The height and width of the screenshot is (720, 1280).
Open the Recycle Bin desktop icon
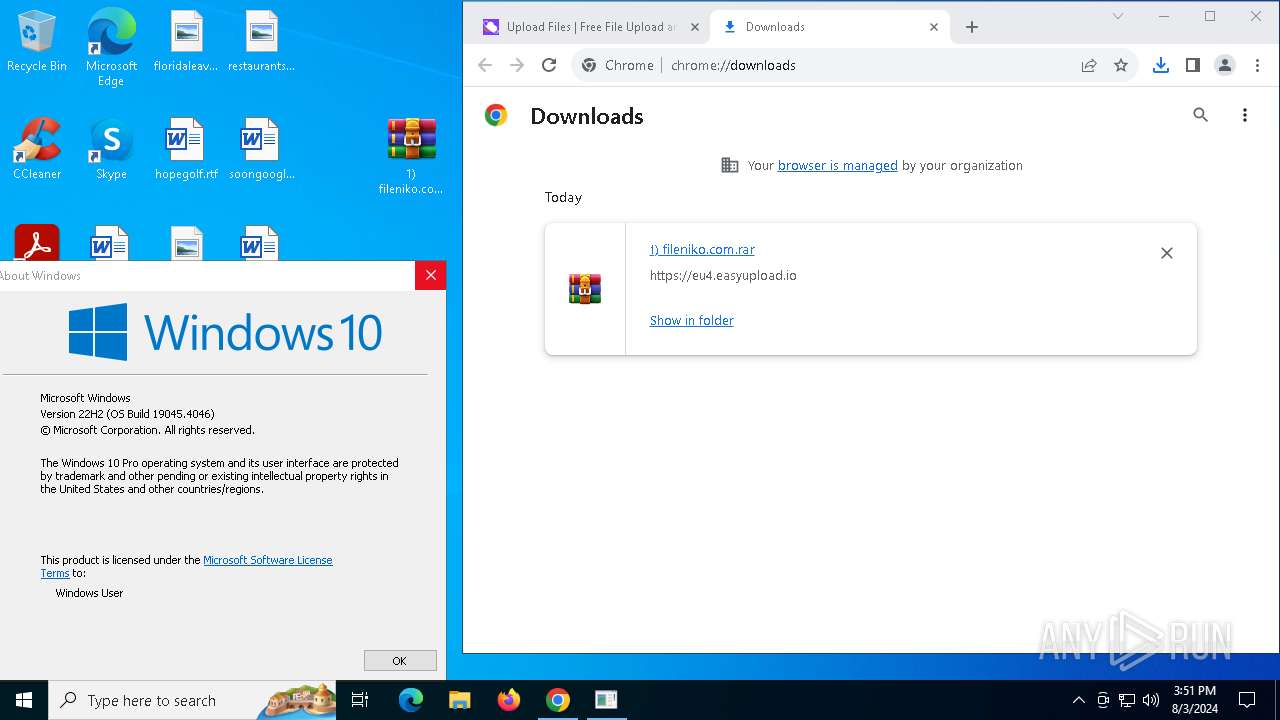[x=37, y=42]
